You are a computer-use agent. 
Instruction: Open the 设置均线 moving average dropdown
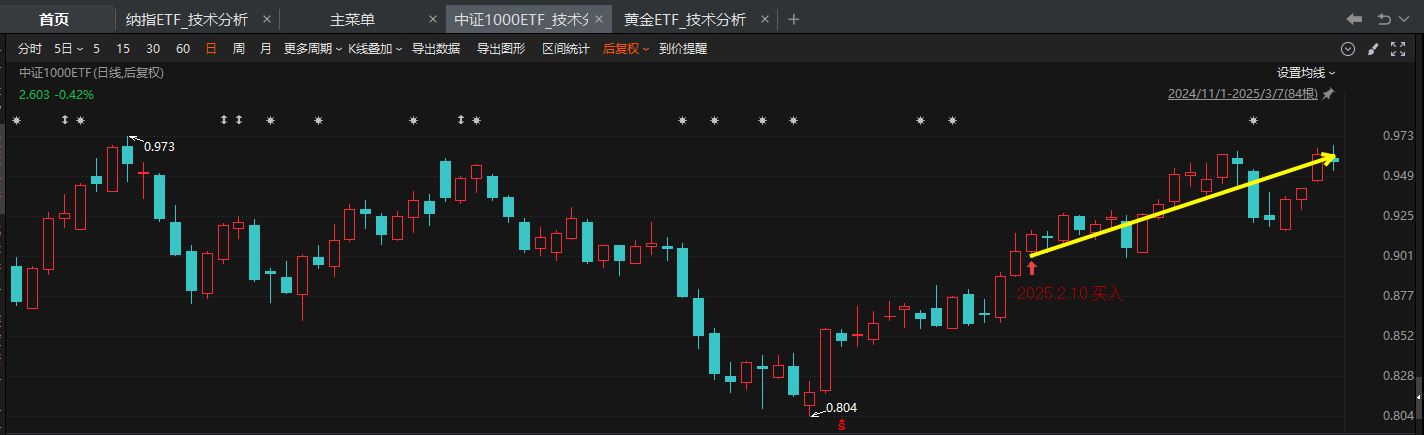[1305, 72]
